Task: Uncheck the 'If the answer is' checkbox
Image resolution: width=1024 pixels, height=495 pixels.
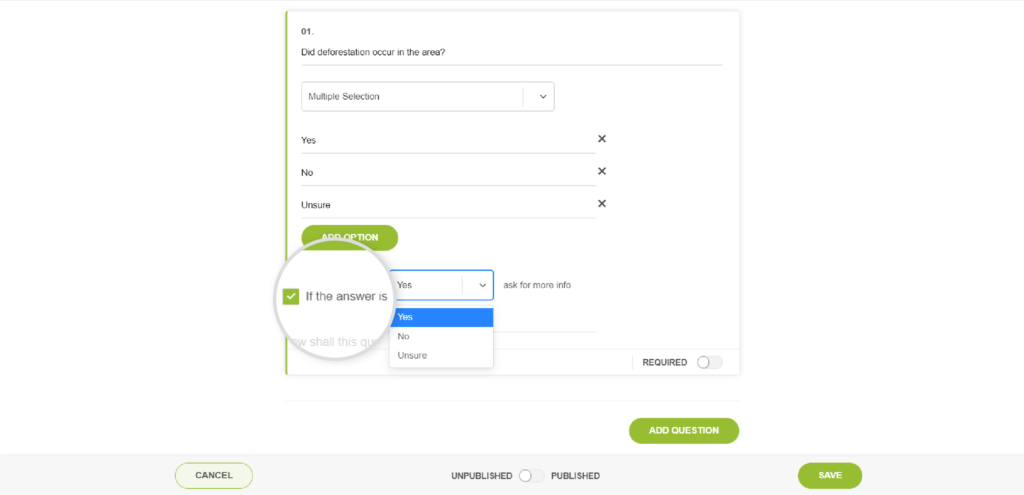Action: click(291, 296)
